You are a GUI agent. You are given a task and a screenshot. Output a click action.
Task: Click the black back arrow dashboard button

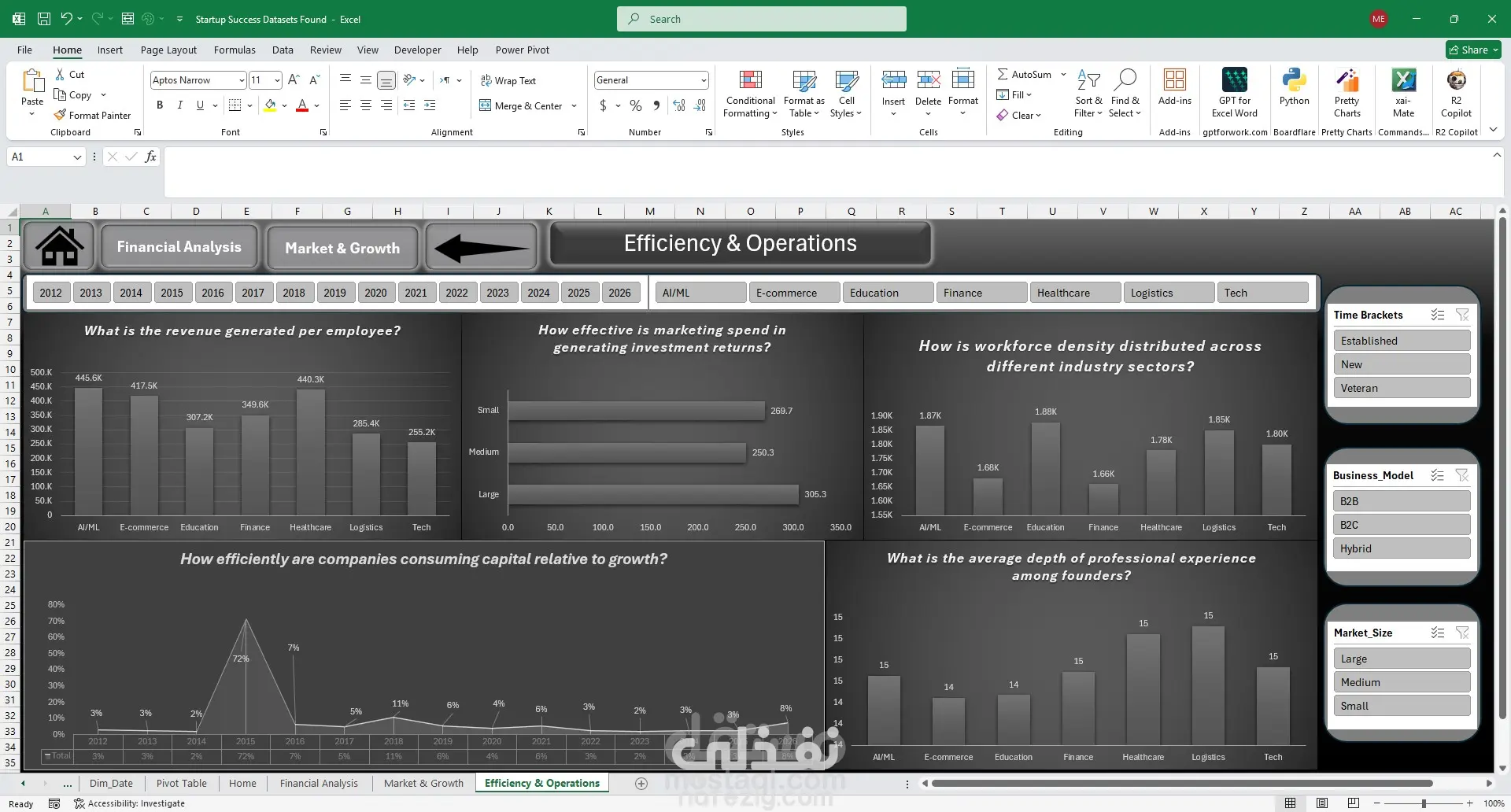click(481, 248)
